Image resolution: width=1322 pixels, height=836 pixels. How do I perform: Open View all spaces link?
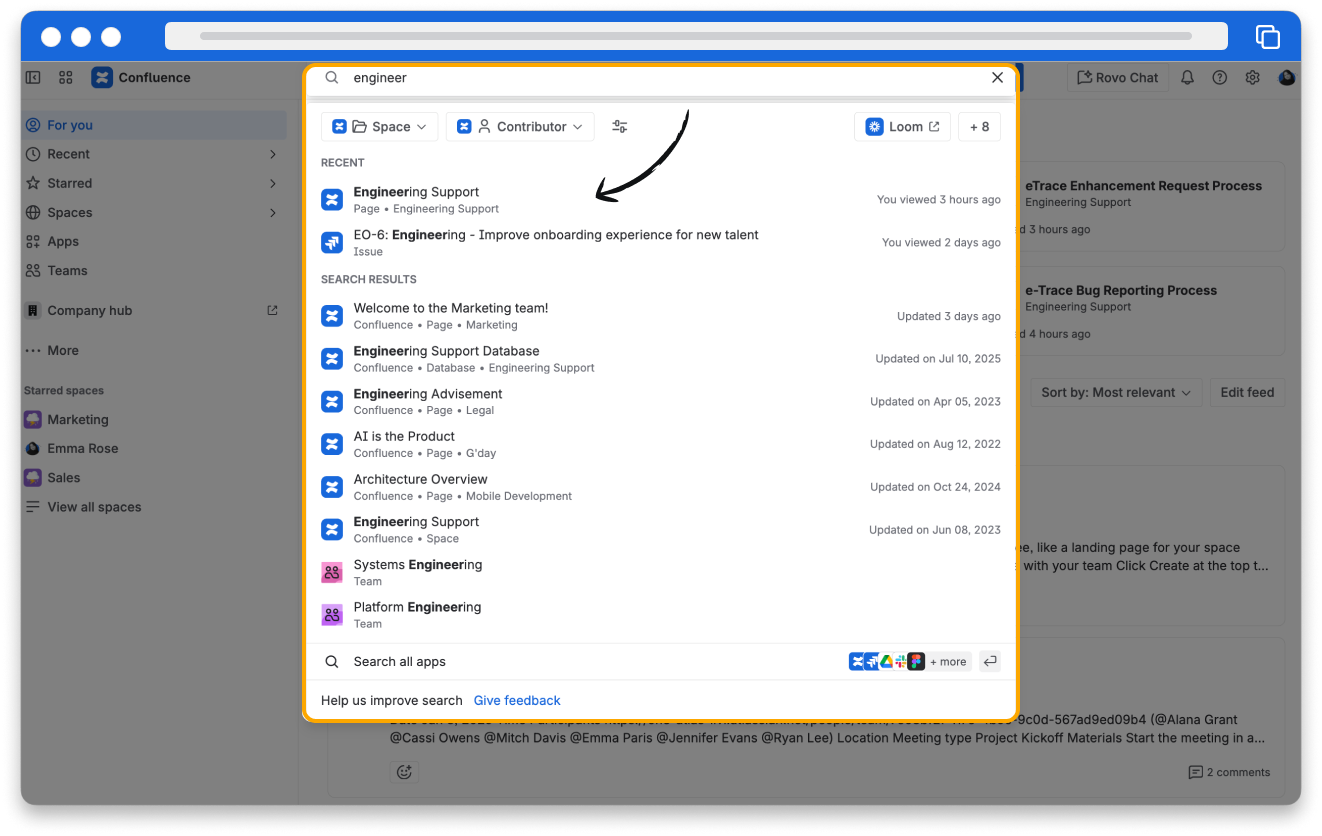[x=94, y=507]
